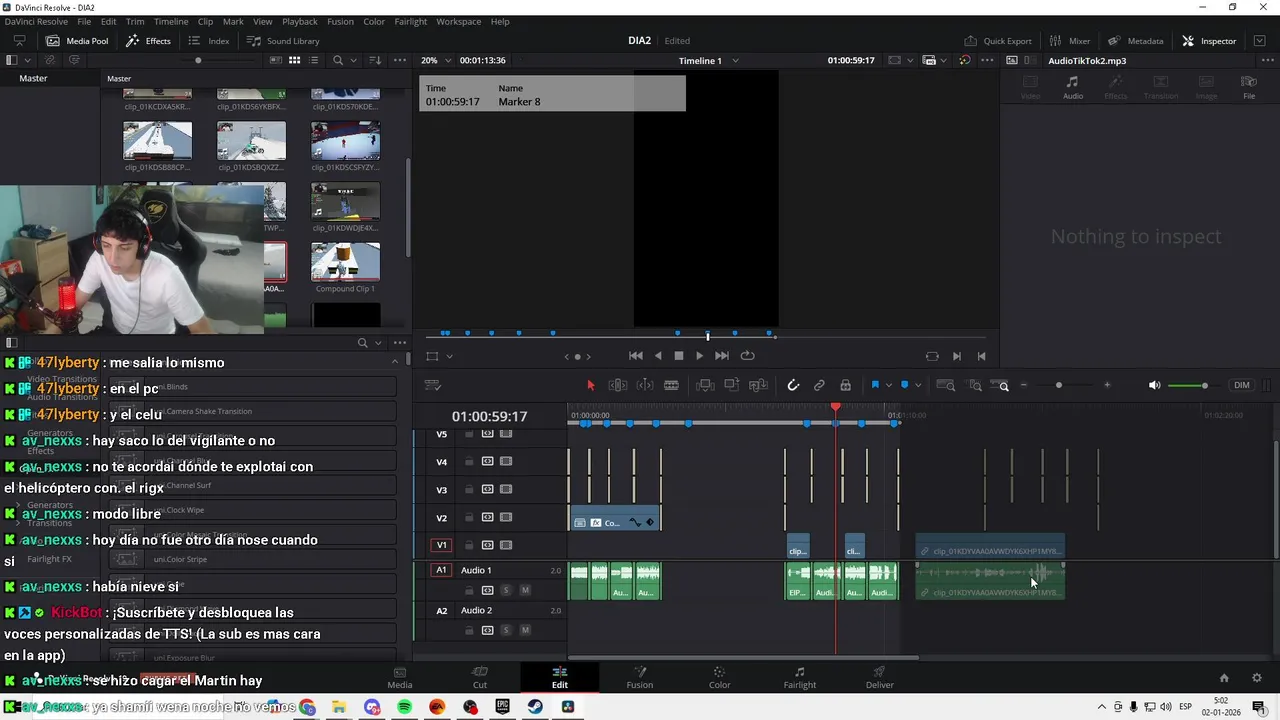Click the Replace Clip icon
1280x720 pixels.
pos(758,385)
